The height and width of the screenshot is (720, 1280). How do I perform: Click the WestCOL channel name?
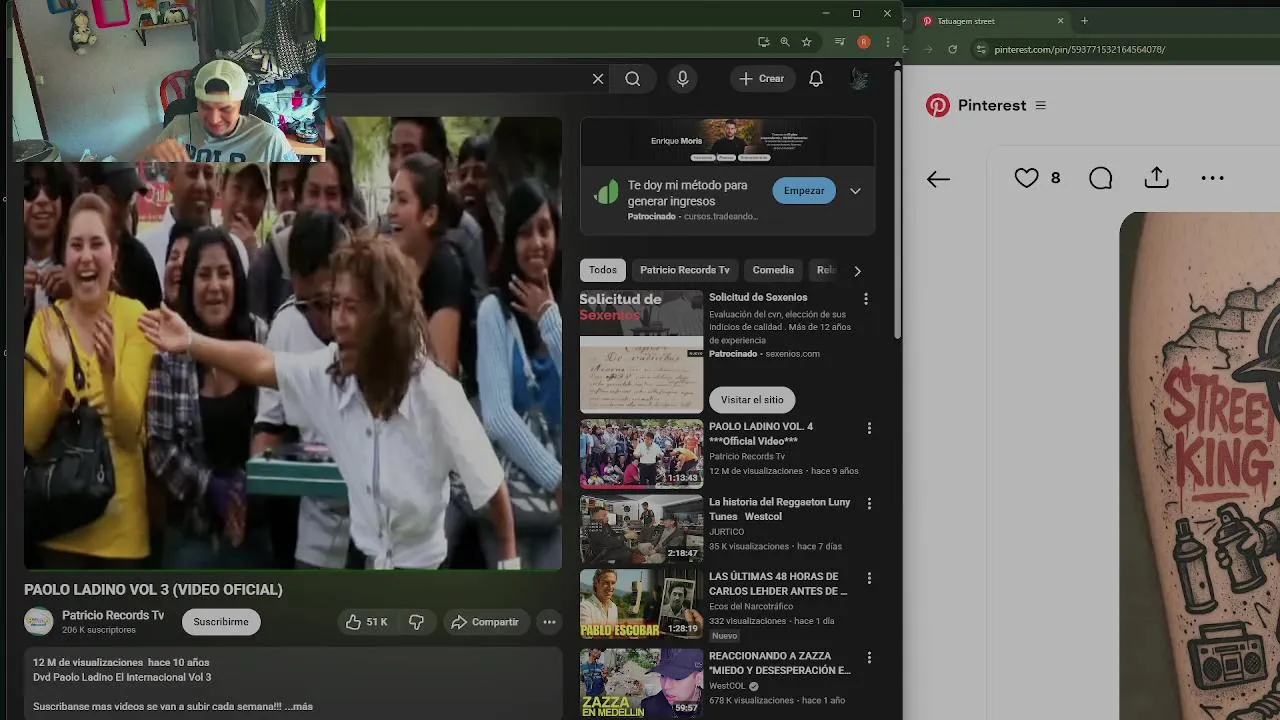[x=727, y=686]
